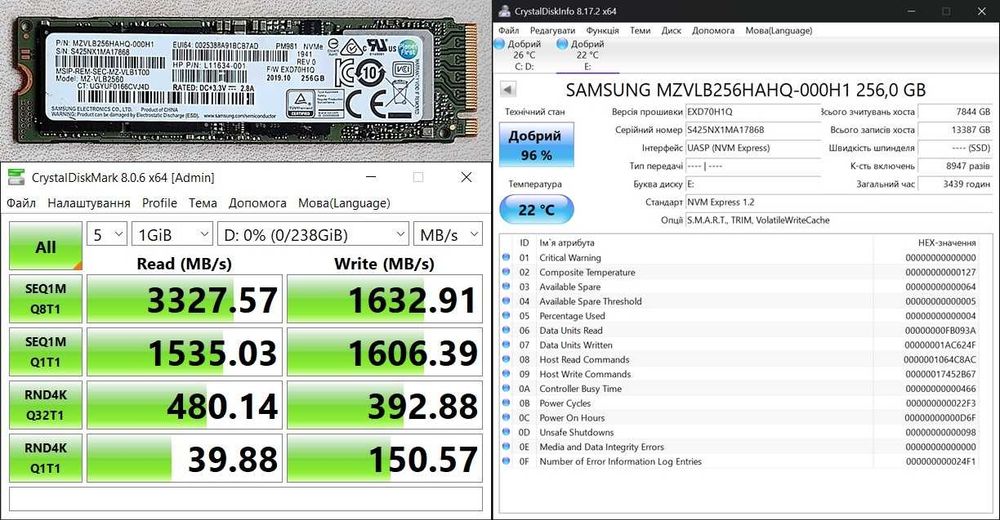Click the CrystalDiskInfo app icon in title bar
Viewport: 1000px width, 520px height.
point(504,11)
